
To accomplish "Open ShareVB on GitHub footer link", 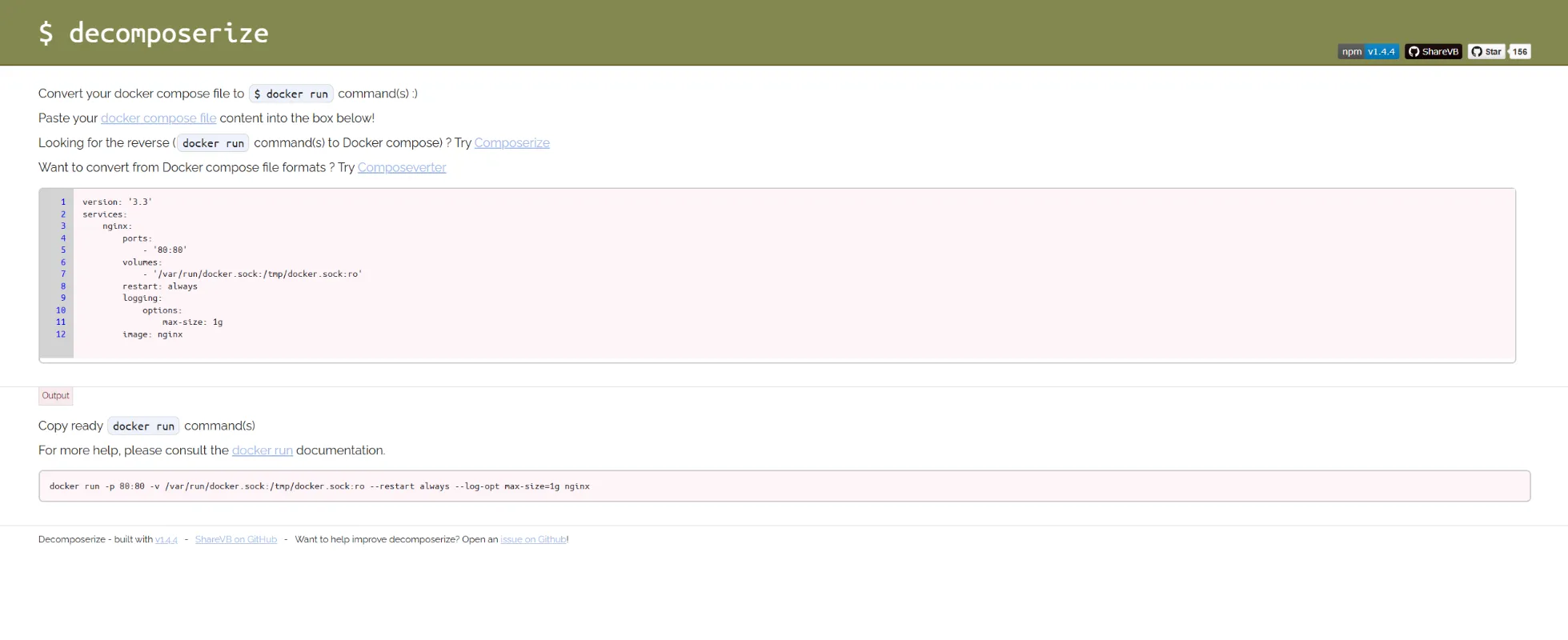I will point(235,540).
